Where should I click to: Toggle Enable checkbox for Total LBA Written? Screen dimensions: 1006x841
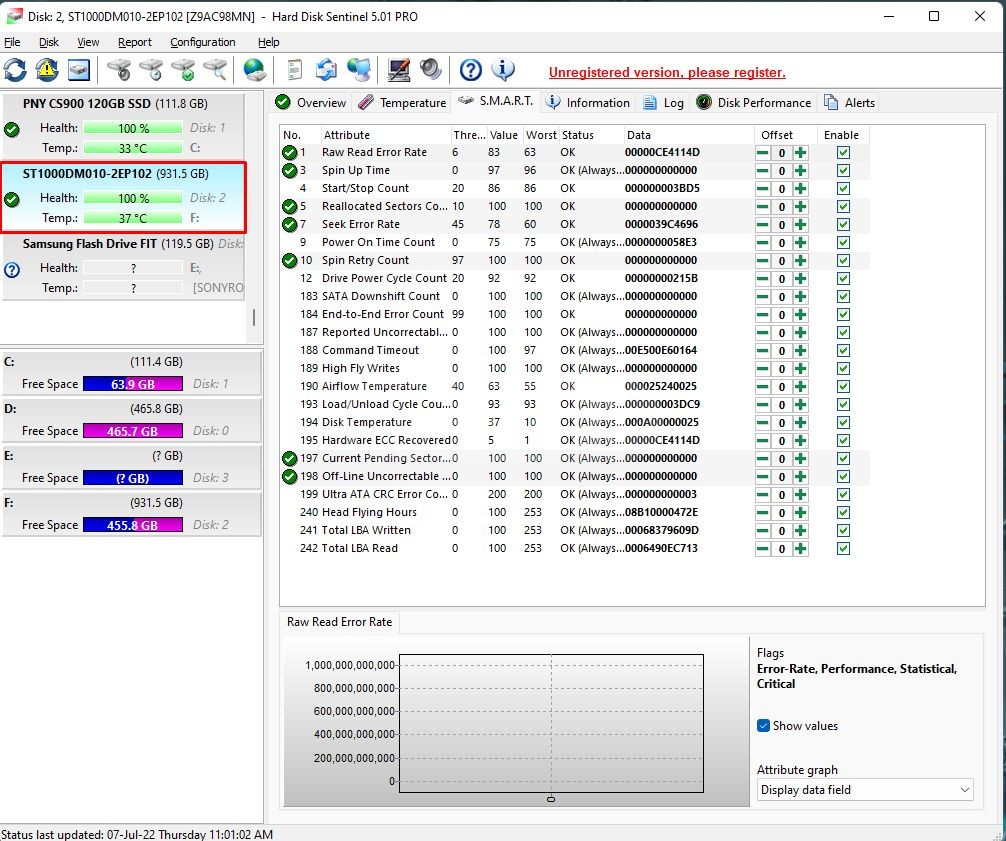(843, 531)
